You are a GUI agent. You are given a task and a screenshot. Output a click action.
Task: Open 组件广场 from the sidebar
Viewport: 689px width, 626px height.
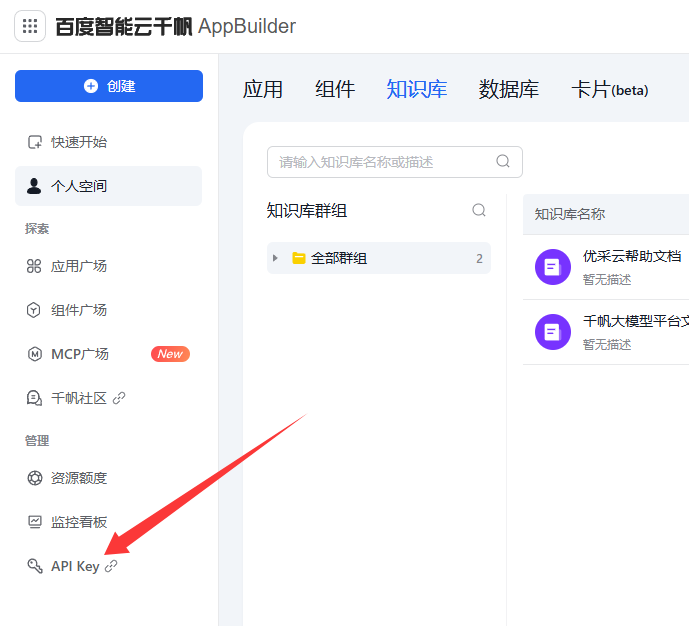79,310
